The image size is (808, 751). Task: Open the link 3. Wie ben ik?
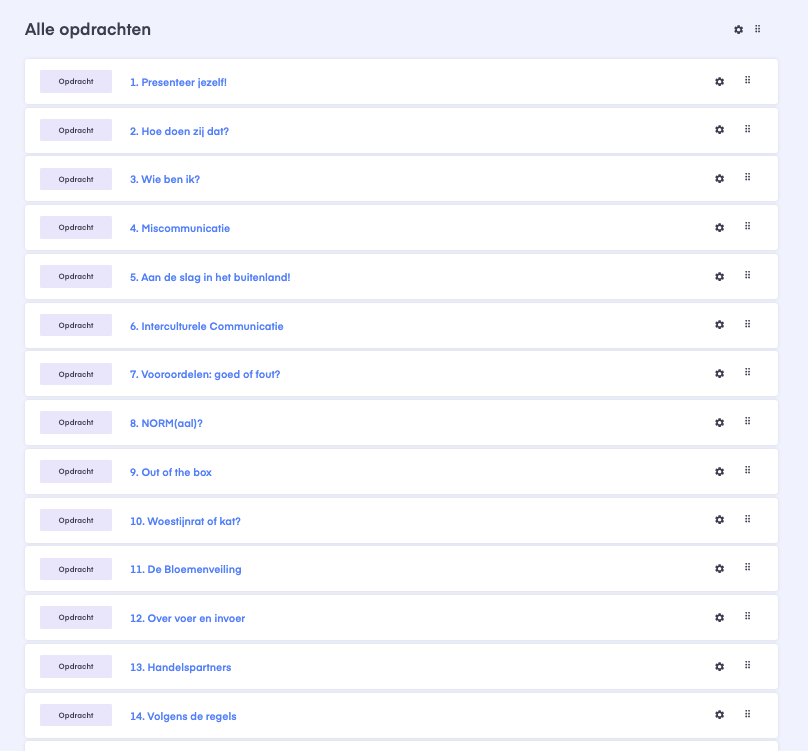click(x=165, y=179)
